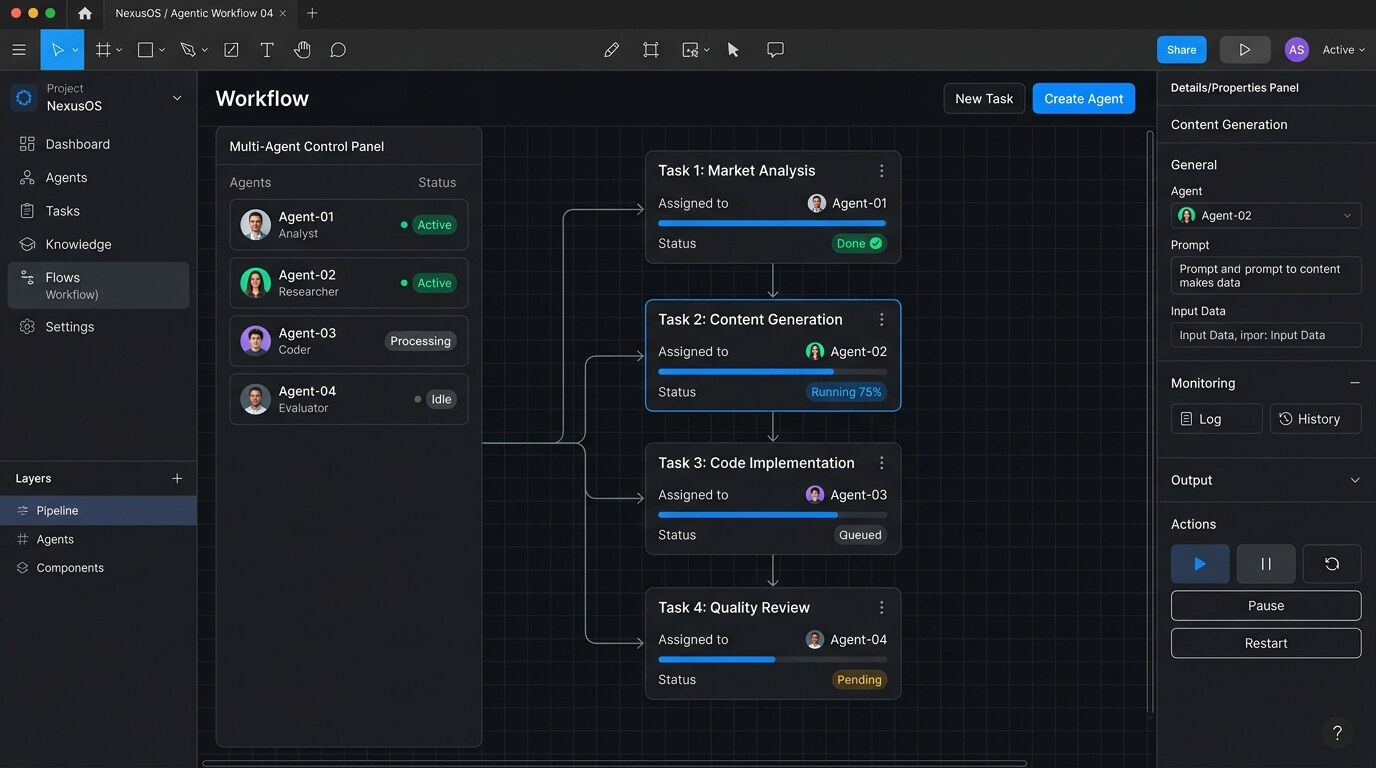1376x768 pixels.
Task: Click the black cursor pointer icon
Action: 733,50
